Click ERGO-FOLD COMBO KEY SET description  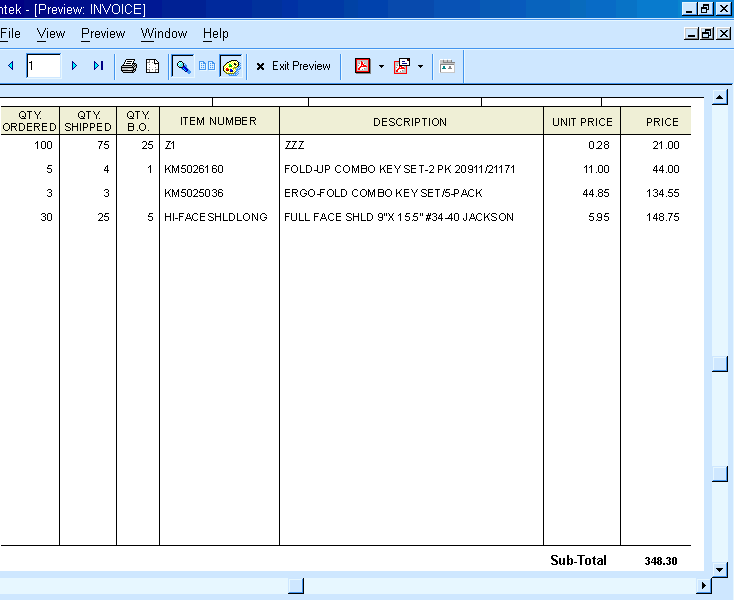(383, 193)
